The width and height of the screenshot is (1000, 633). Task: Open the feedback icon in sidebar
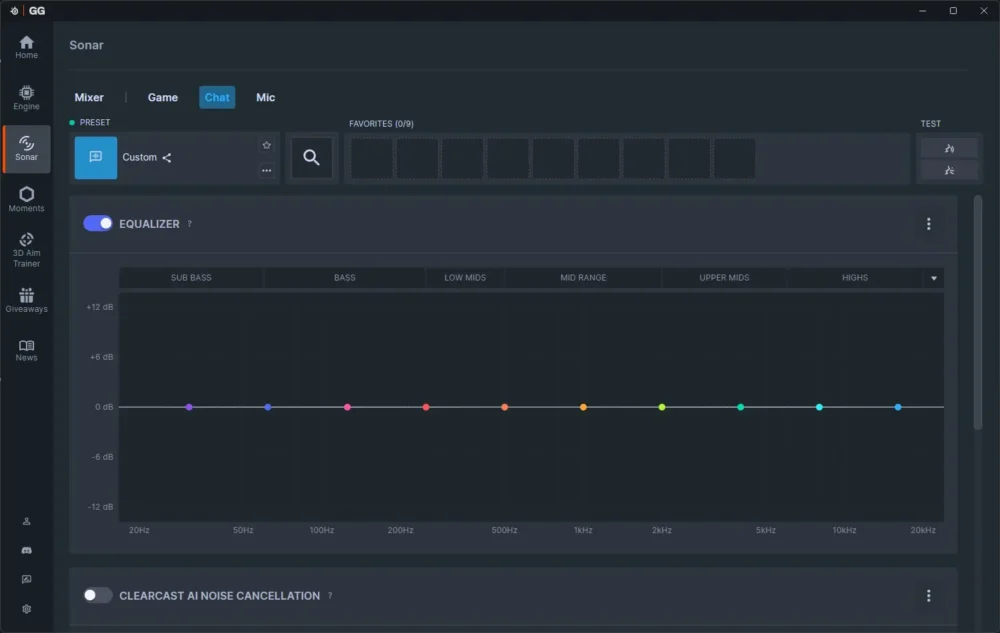click(26, 579)
